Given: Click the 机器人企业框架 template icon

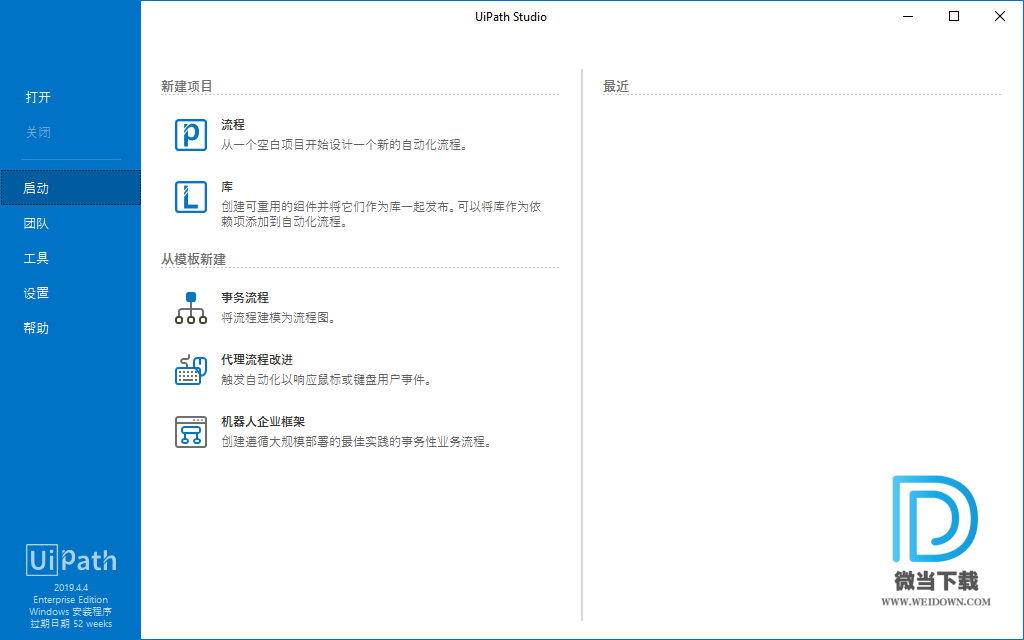Looking at the screenshot, I should click(191, 432).
